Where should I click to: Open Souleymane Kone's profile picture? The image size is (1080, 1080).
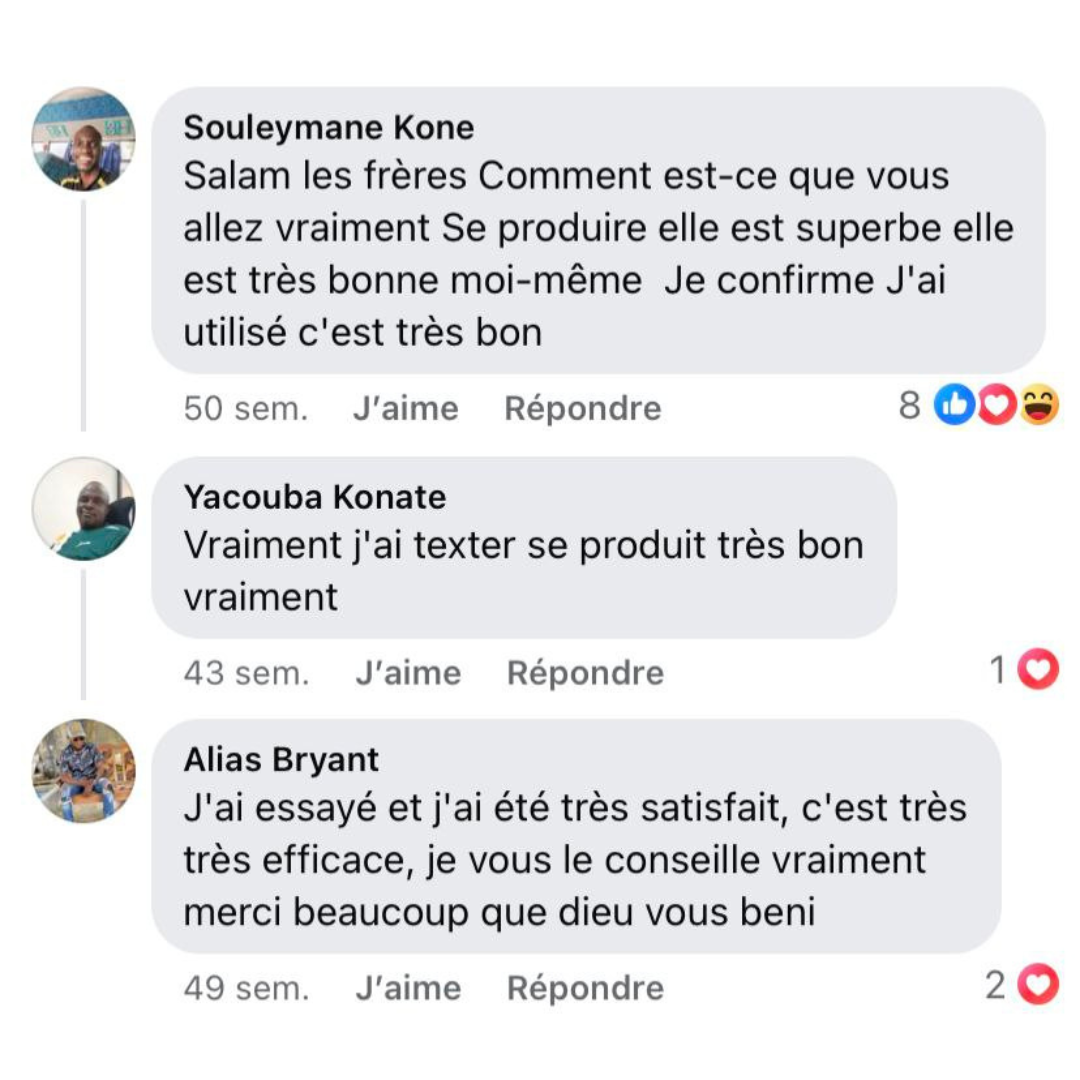pos(83,139)
